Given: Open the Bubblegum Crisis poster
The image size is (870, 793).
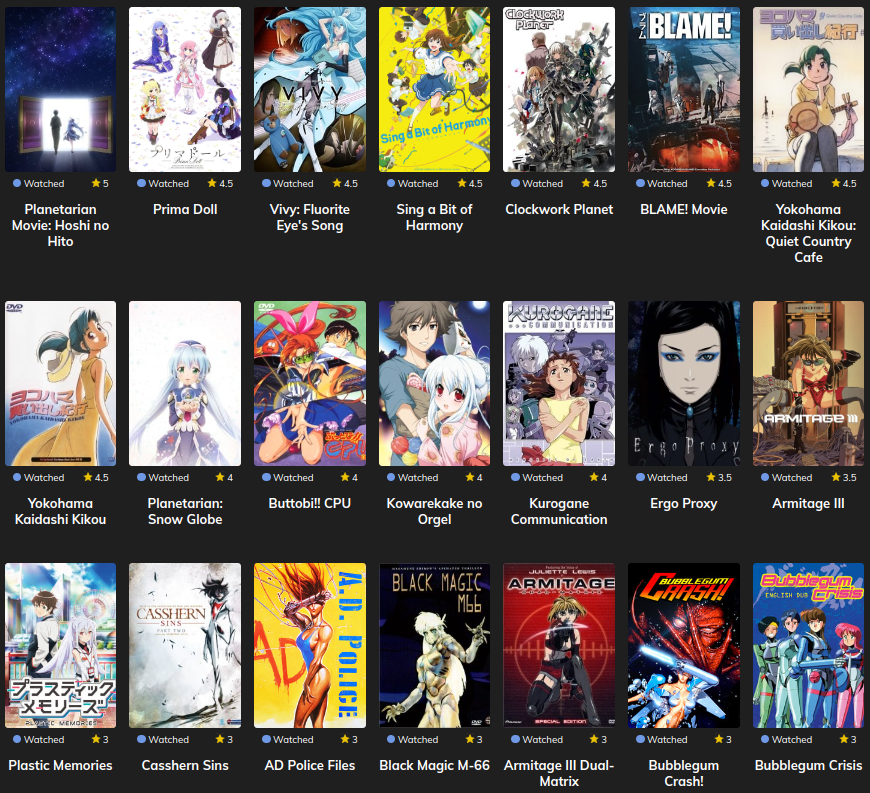Looking at the screenshot, I should (808, 645).
